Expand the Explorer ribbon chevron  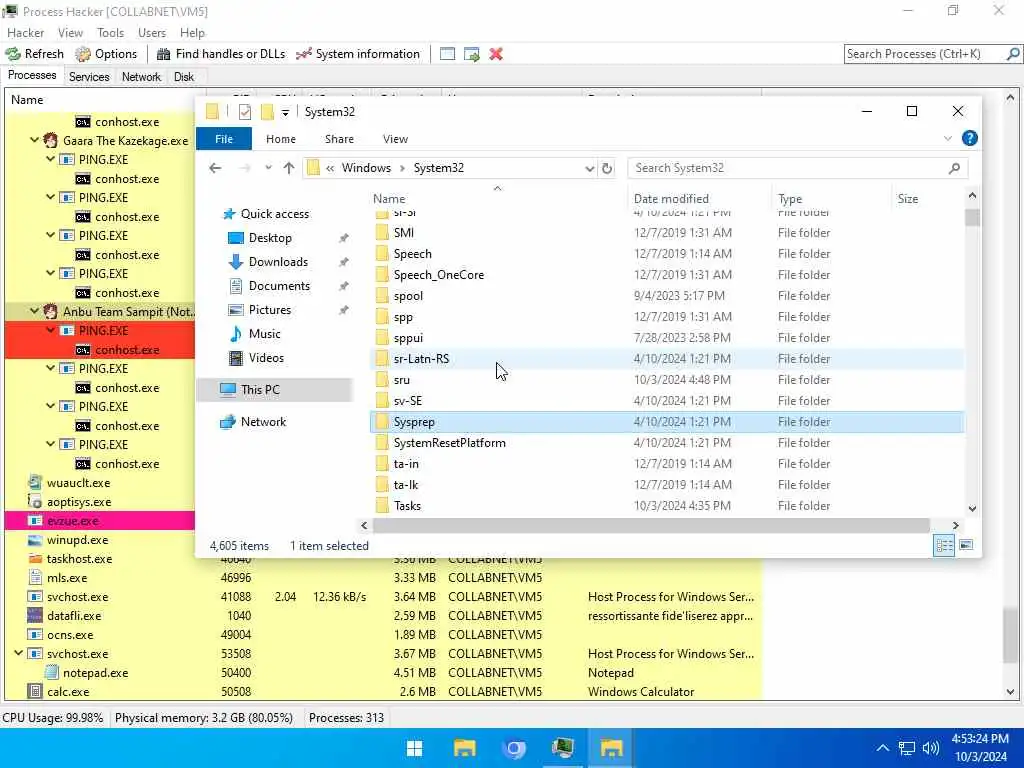(948, 138)
